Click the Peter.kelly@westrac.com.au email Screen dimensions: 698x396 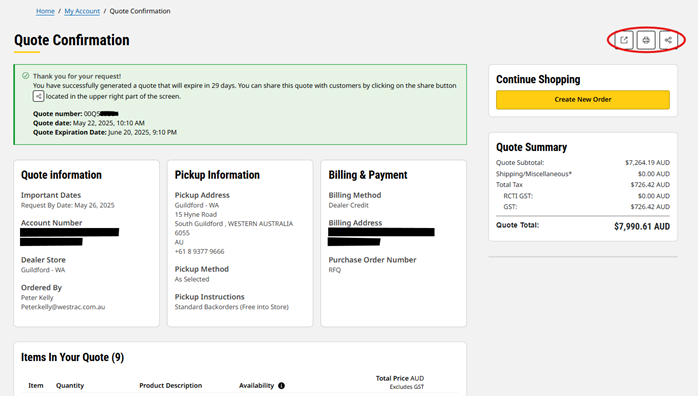pyautogui.click(x=63, y=307)
